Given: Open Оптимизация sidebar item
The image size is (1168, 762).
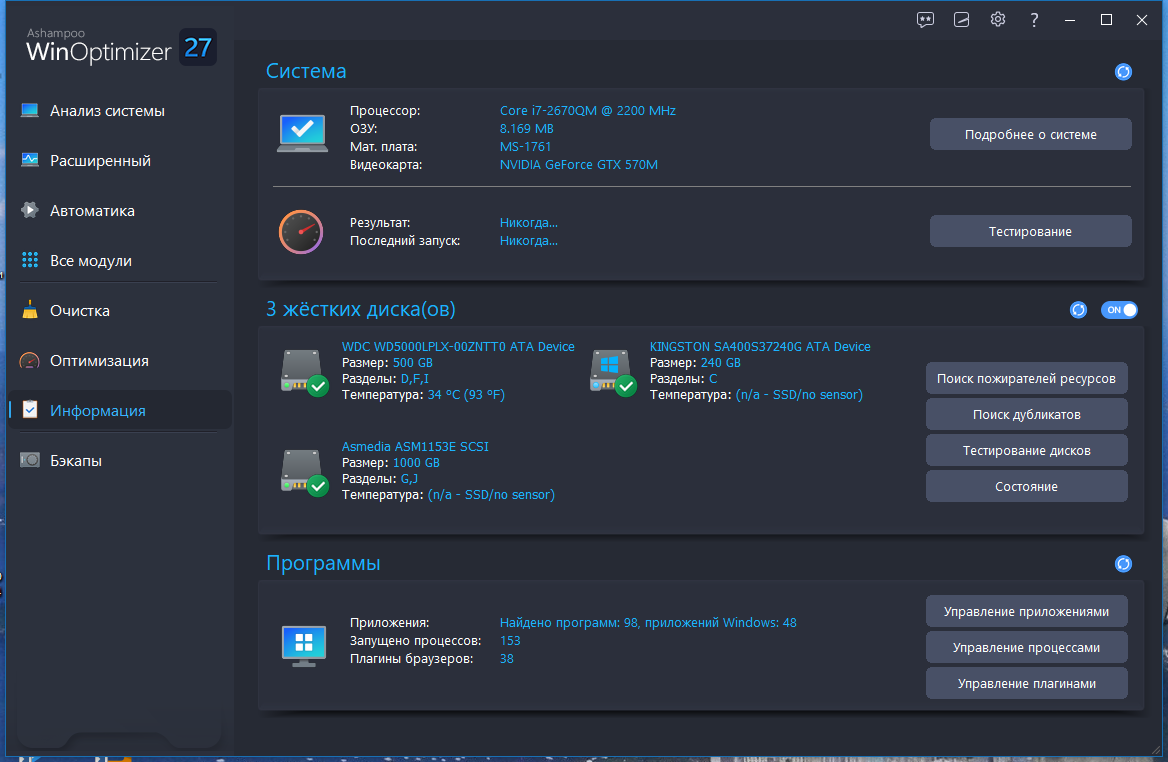Looking at the screenshot, I should click(119, 361).
